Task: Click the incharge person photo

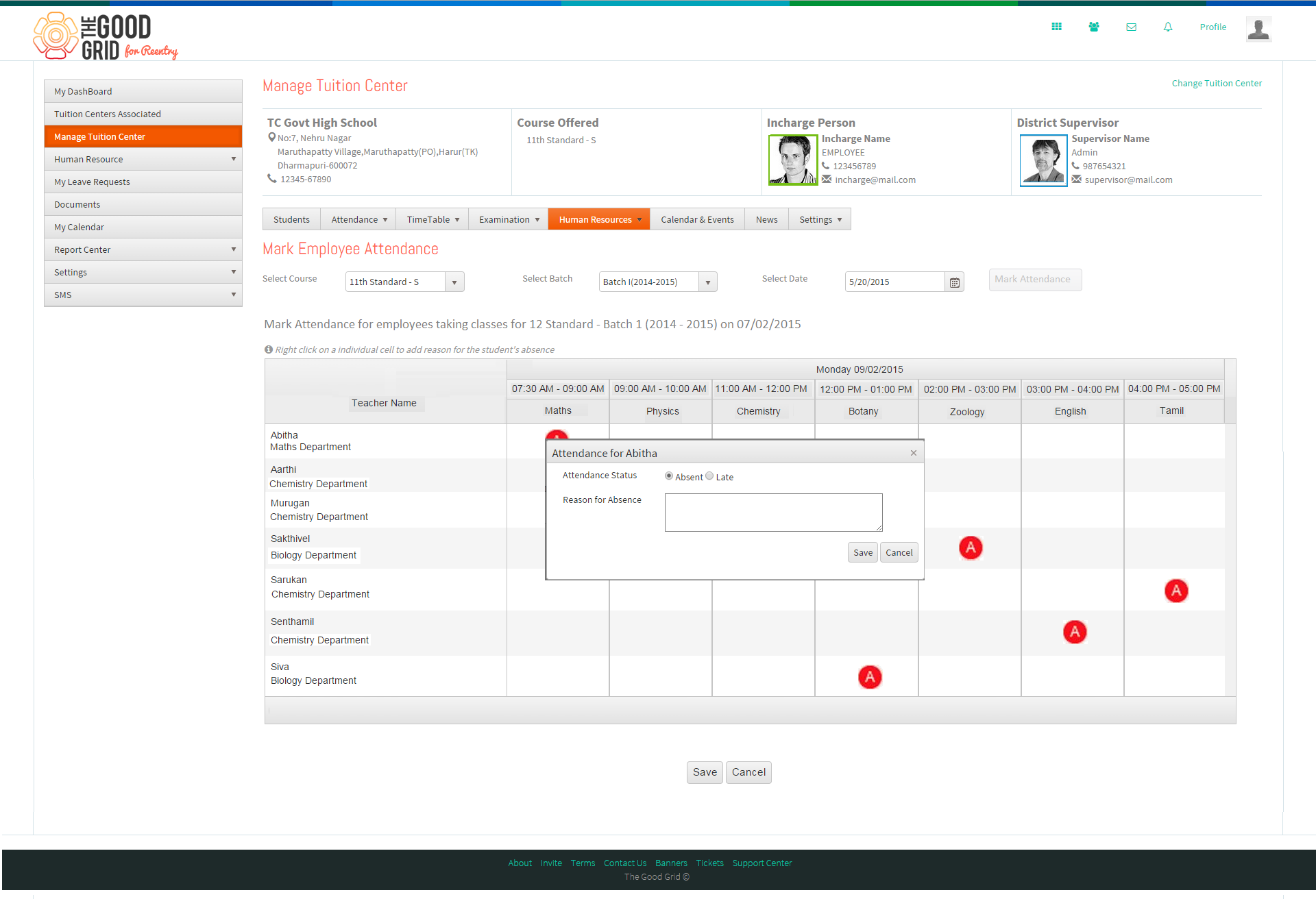Action: point(793,160)
